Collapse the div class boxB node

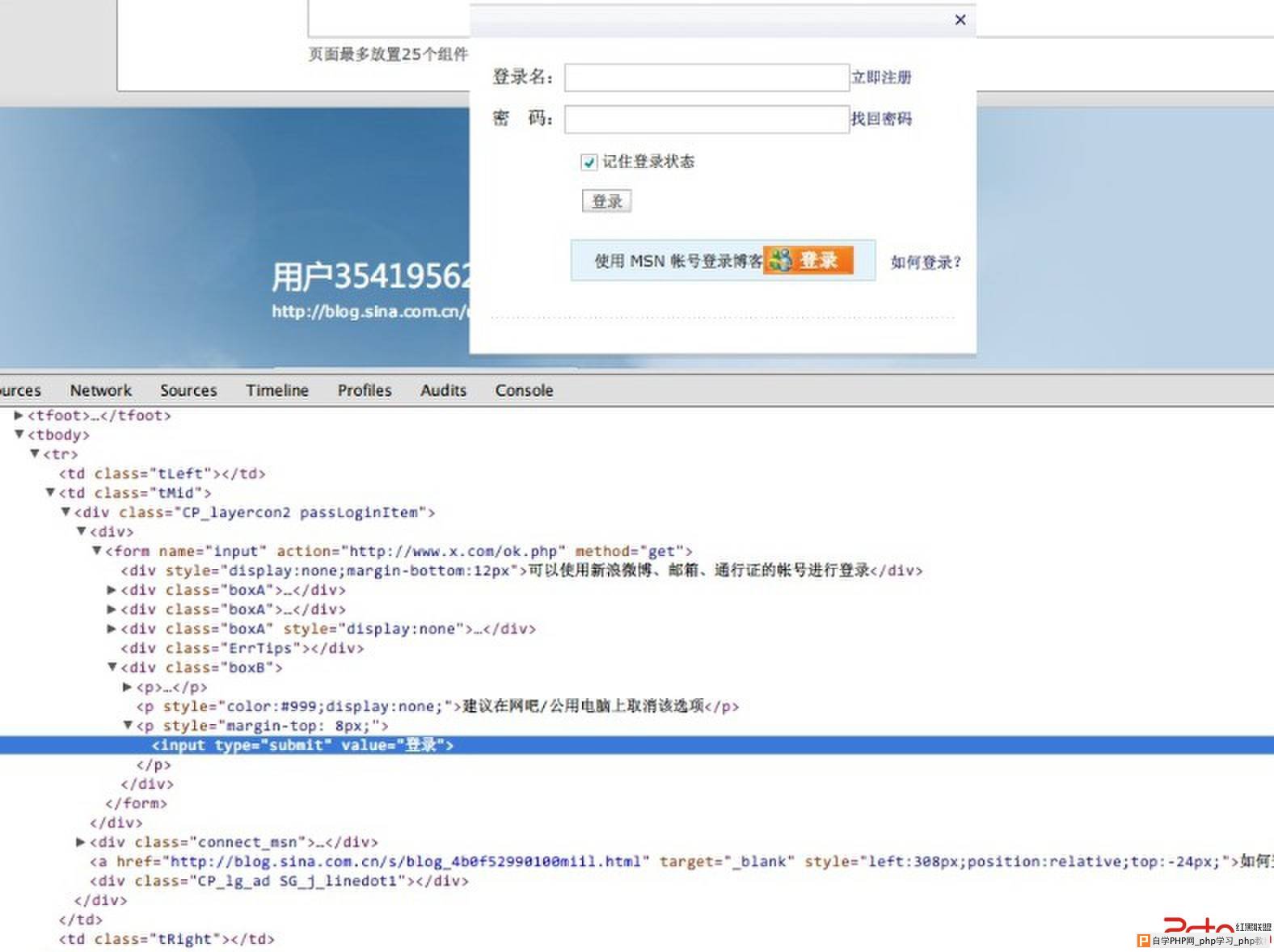[x=112, y=668]
